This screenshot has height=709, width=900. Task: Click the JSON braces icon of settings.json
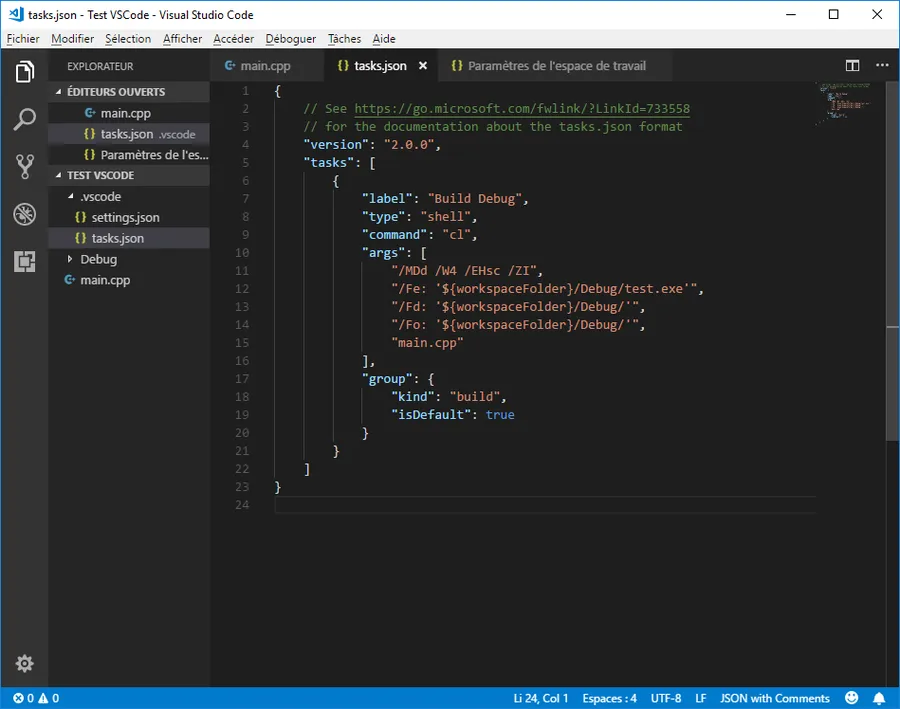[80, 218]
